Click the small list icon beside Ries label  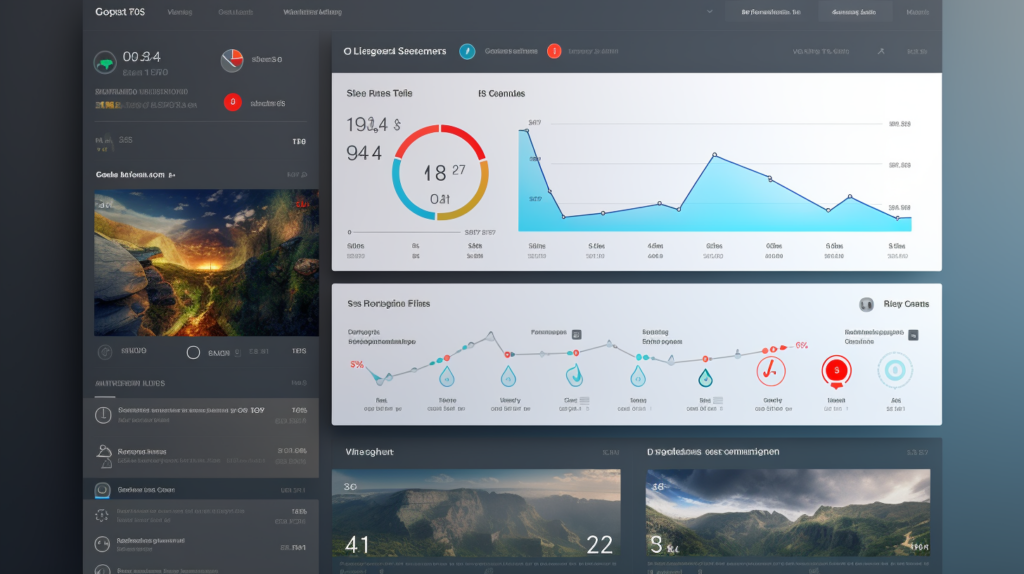(718, 400)
